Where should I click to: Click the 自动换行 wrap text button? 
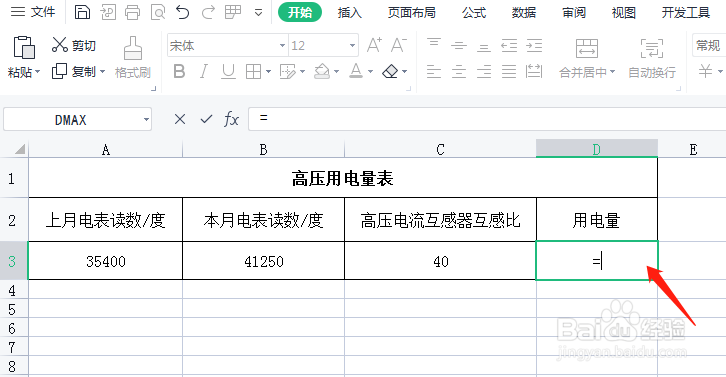[x=651, y=58]
